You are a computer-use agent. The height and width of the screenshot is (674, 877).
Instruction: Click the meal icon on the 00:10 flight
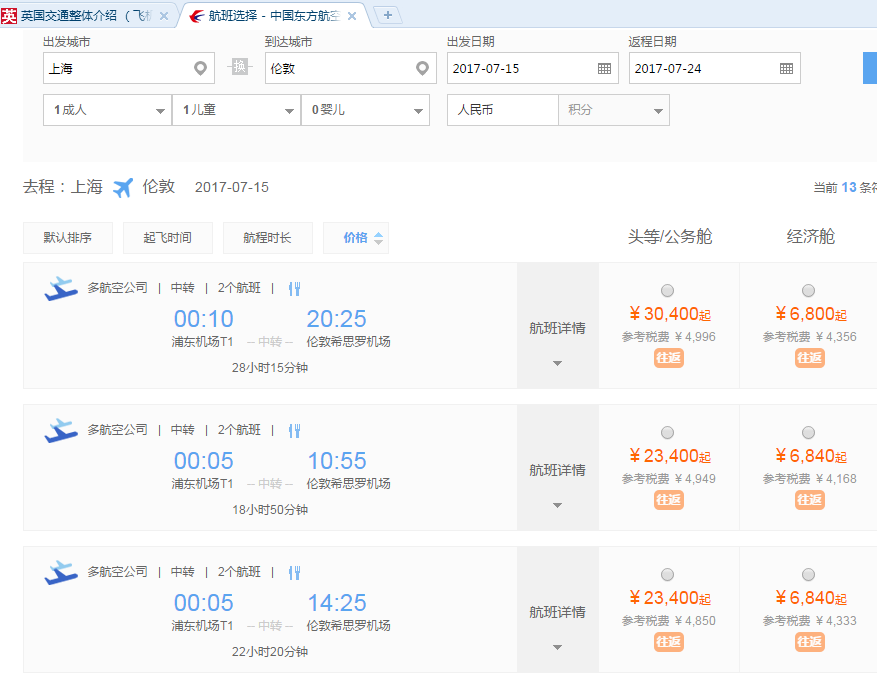pyautogui.click(x=294, y=289)
